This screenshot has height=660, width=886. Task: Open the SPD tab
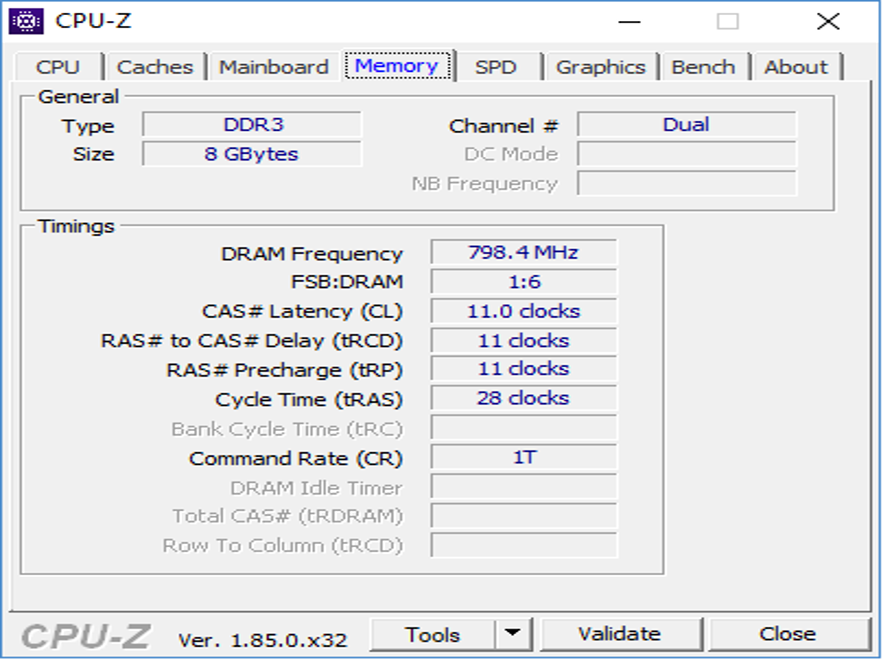(x=496, y=67)
